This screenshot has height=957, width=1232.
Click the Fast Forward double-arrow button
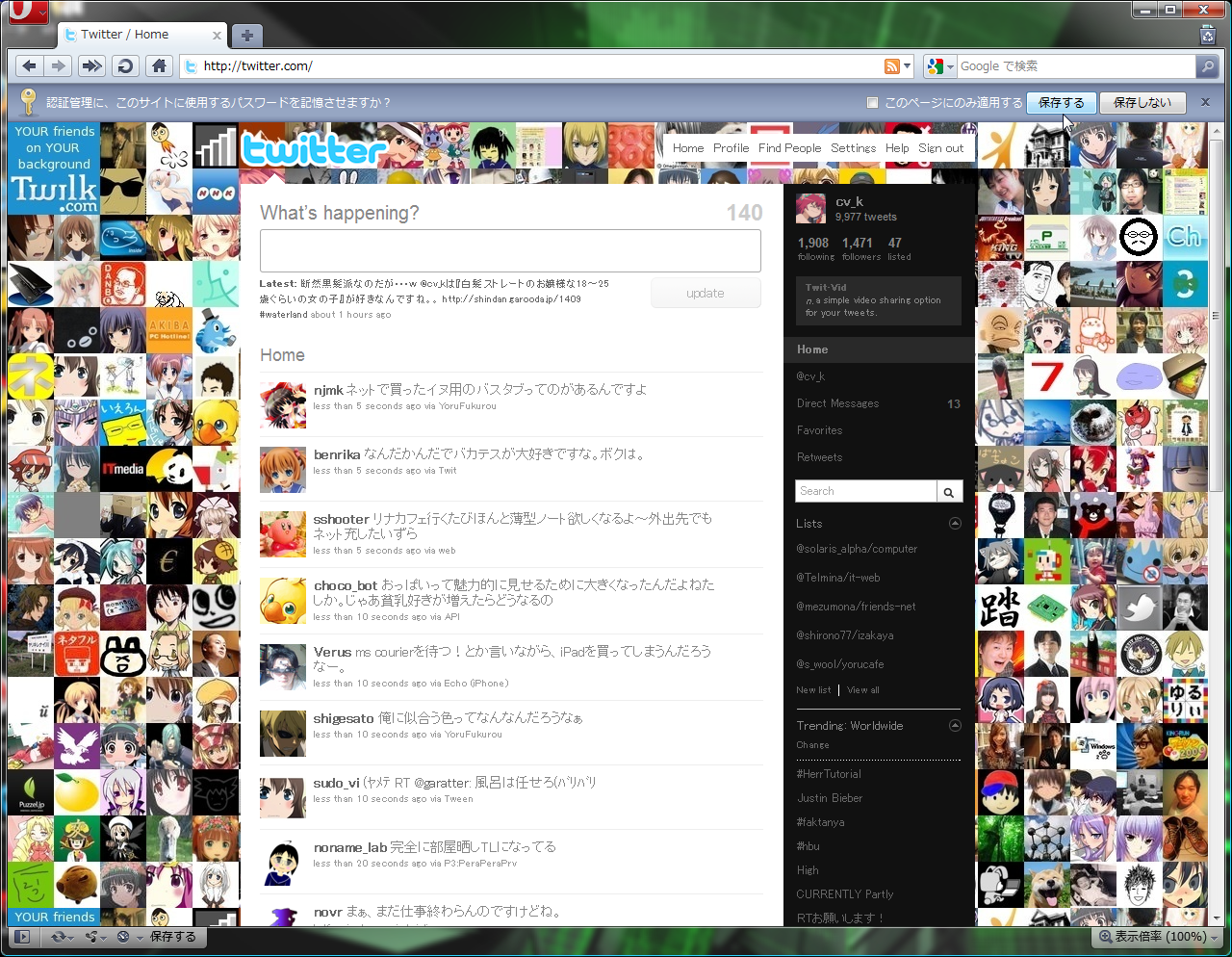point(91,65)
